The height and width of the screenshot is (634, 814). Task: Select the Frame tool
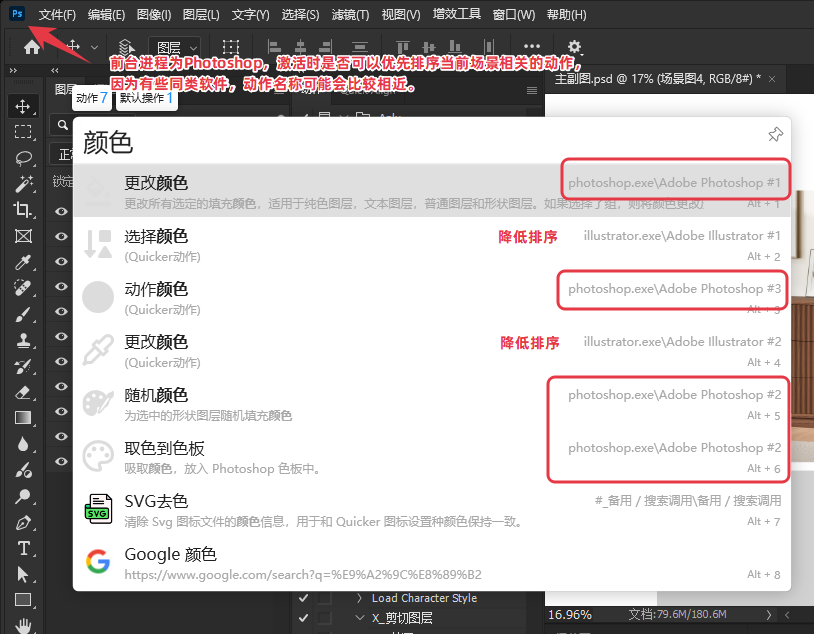[23, 236]
